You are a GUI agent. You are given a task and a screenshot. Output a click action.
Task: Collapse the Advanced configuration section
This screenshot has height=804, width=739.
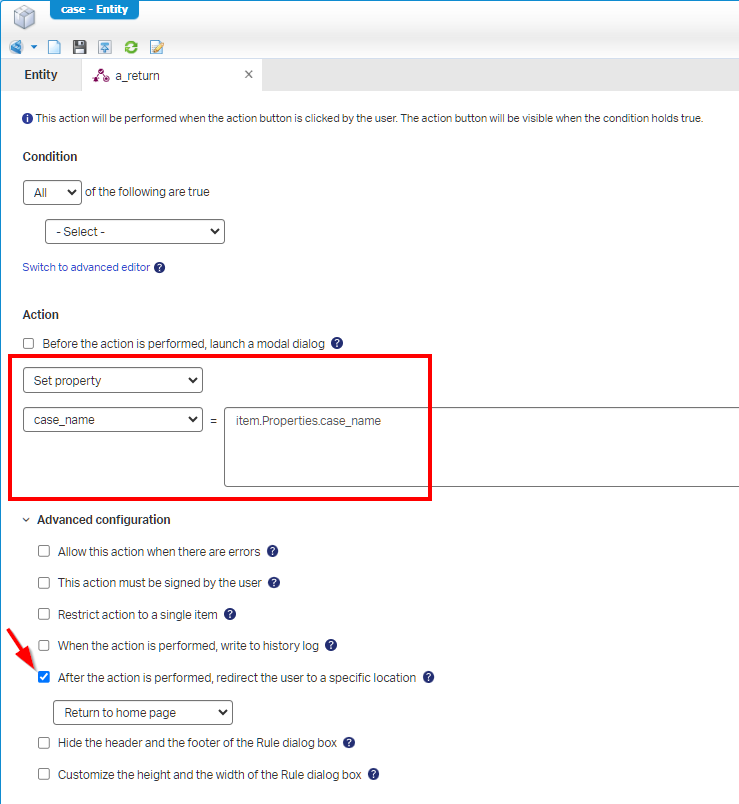point(26,520)
